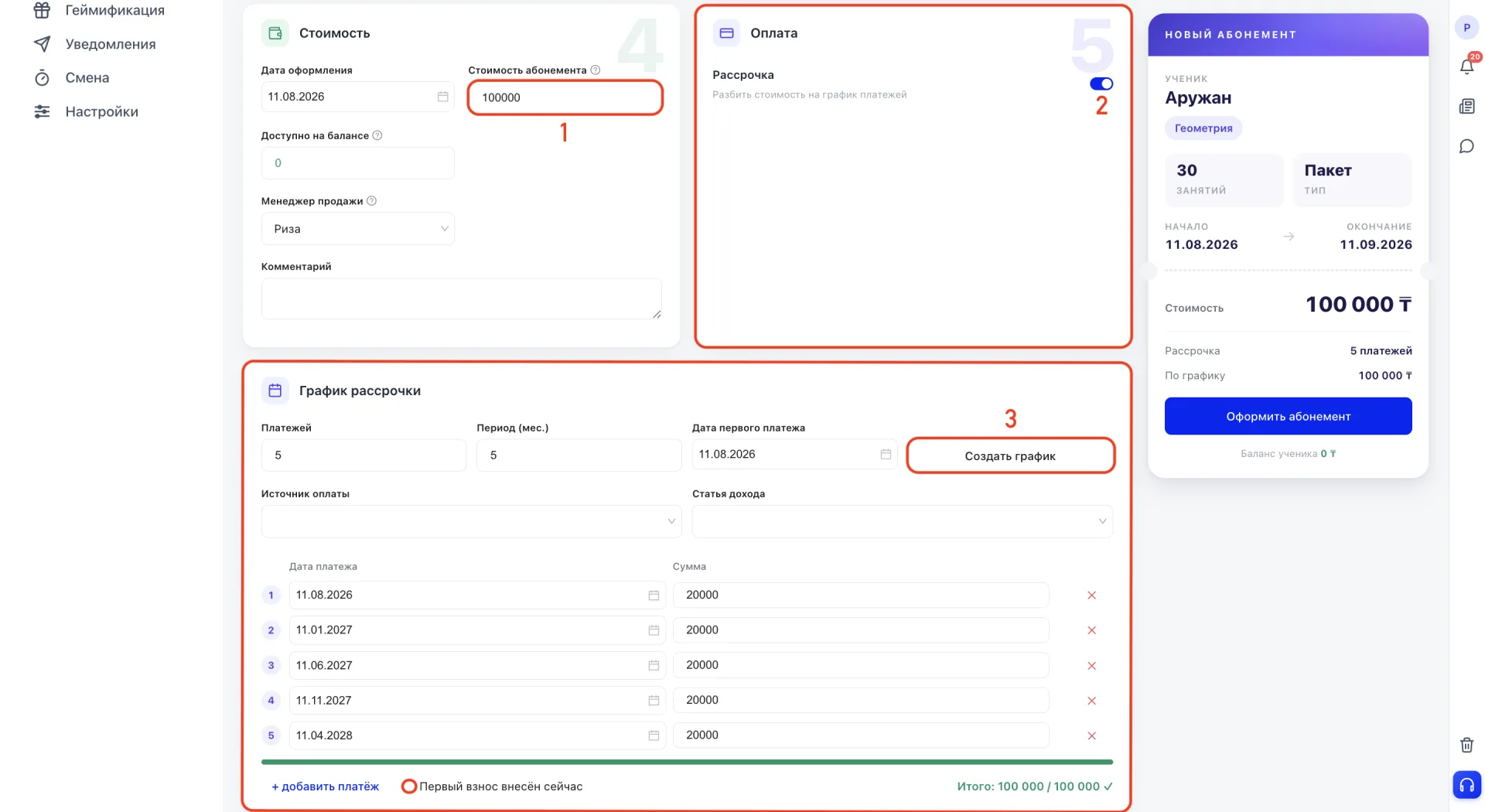Open Настройки in sidebar
1485x812 pixels.
tap(101, 111)
